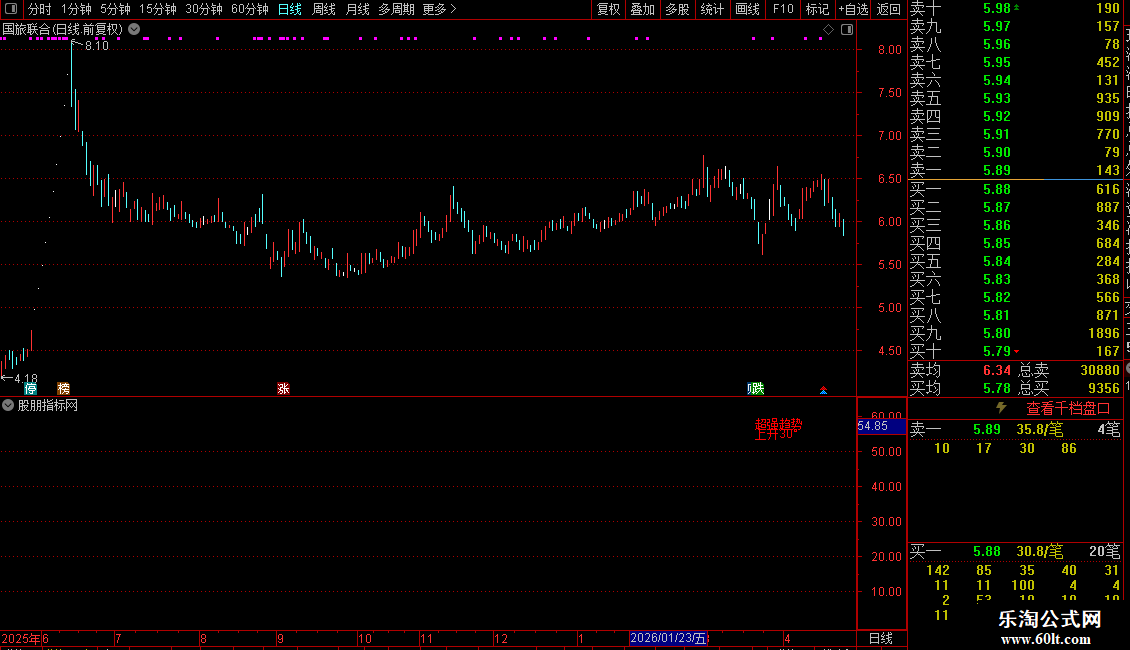The image size is (1130, 650).
Task: Click the lightning bolt icon beside 查看千档盘口
Action: pos(1001,408)
